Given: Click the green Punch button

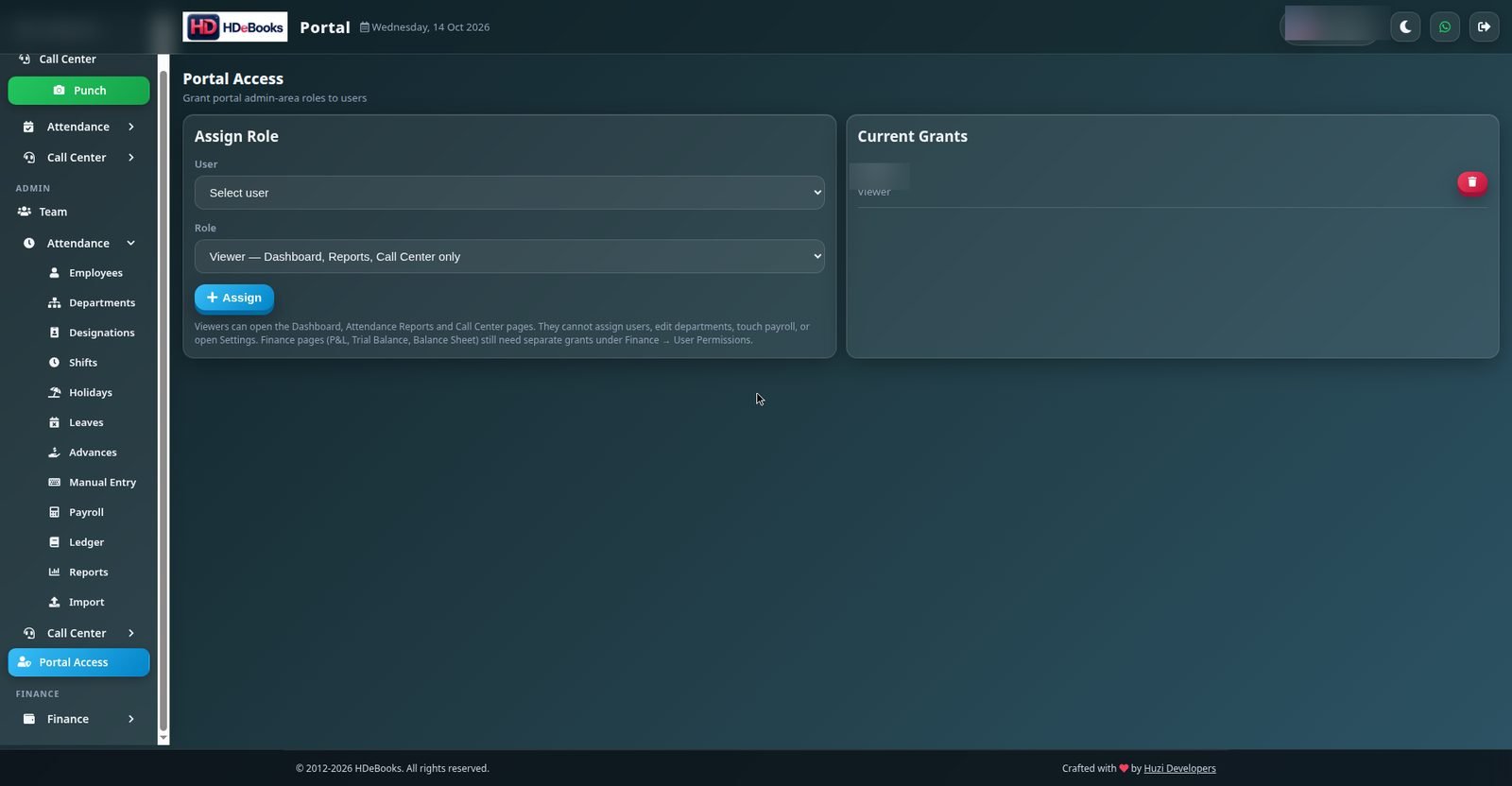Looking at the screenshot, I should pos(78,91).
